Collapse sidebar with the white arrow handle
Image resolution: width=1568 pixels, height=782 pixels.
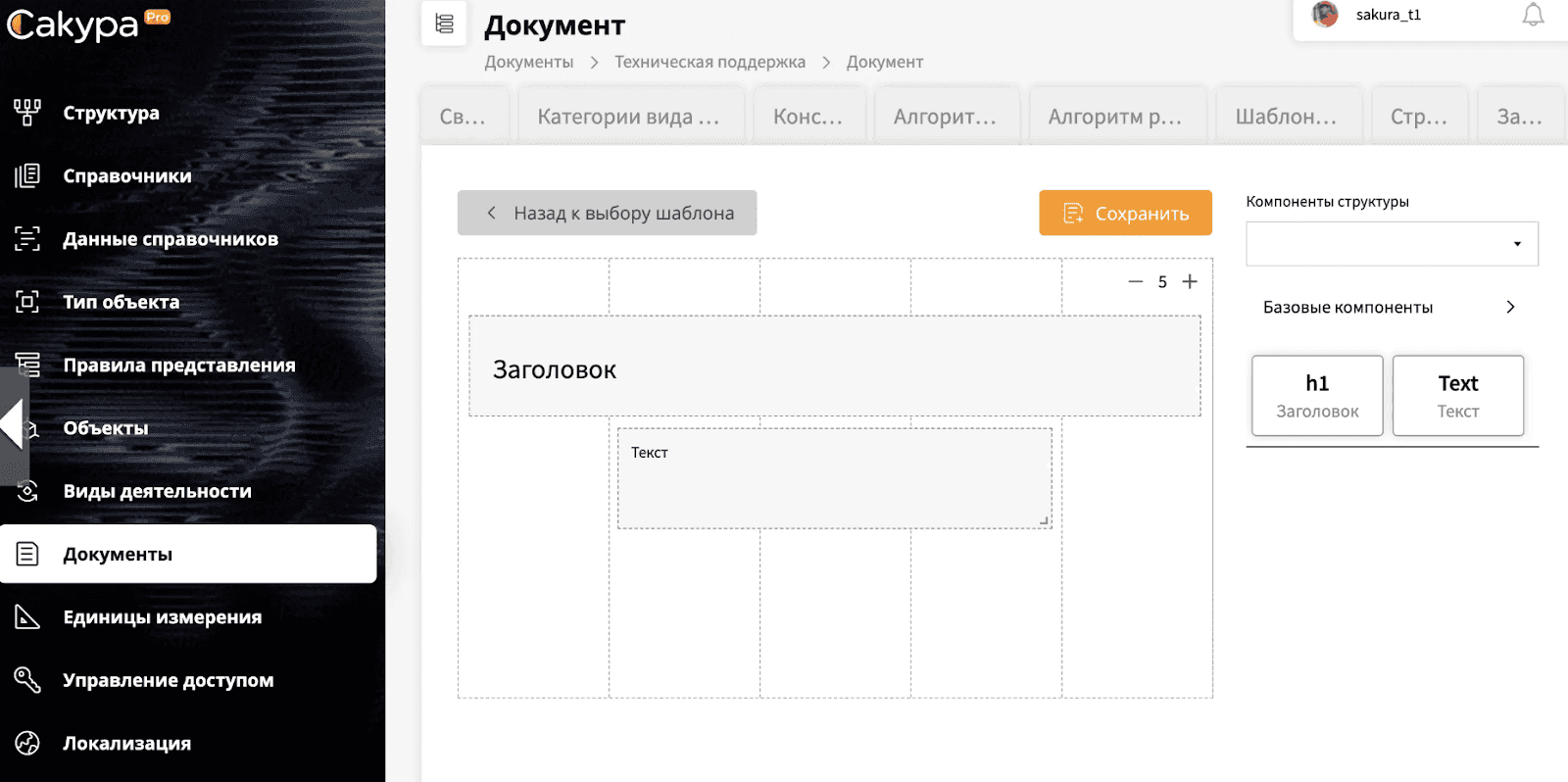pyautogui.click(x=12, y=424)
